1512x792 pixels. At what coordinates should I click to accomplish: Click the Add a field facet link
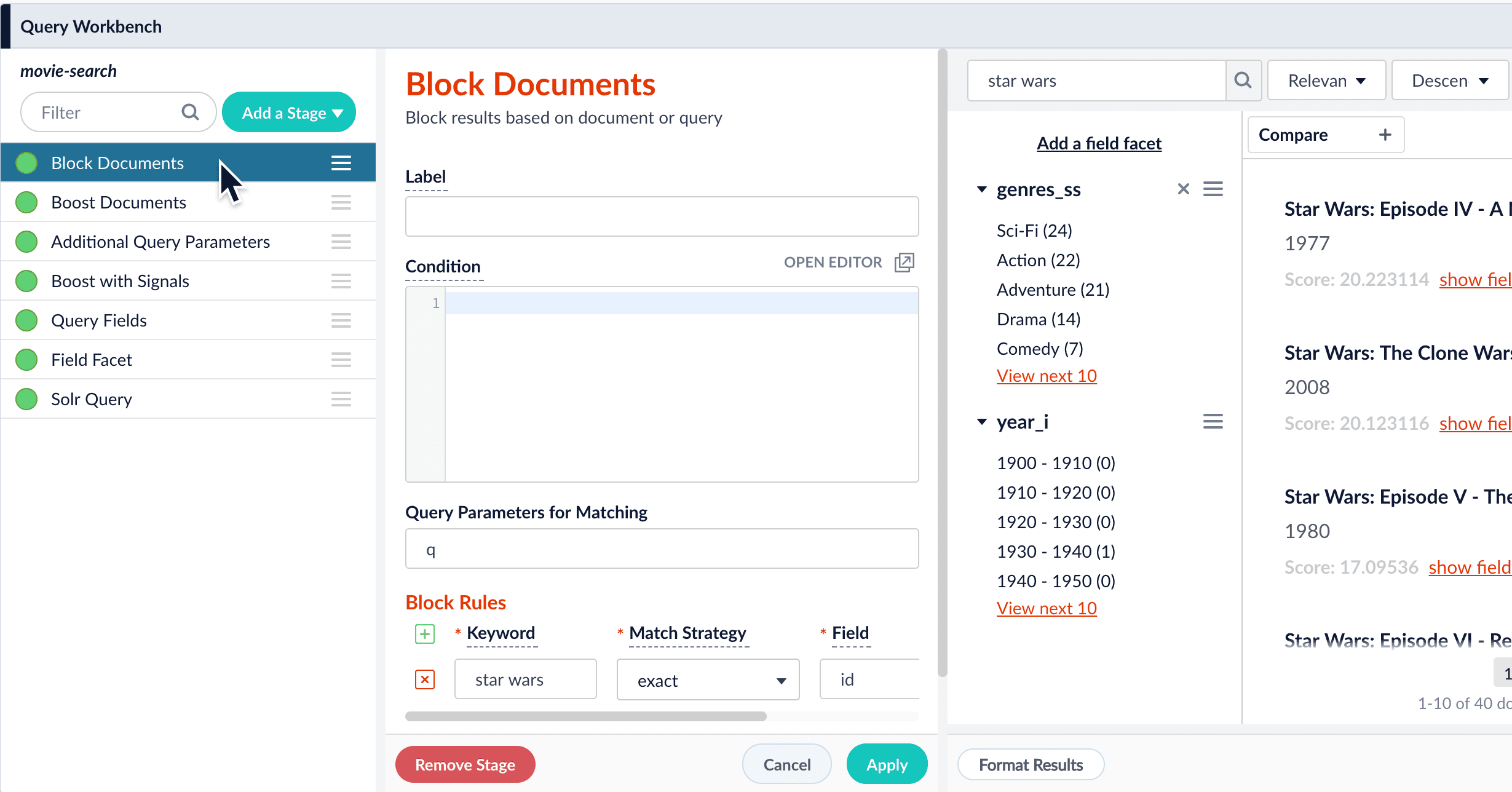1099,143
